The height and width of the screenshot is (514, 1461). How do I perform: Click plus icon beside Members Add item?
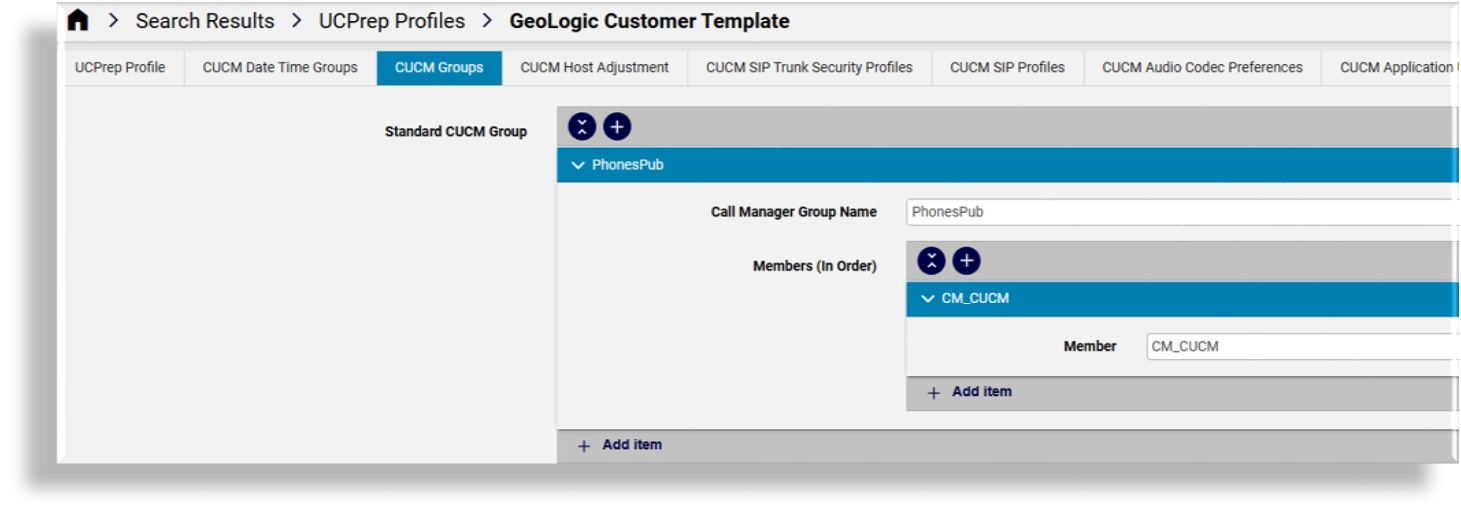click(933, 393)
